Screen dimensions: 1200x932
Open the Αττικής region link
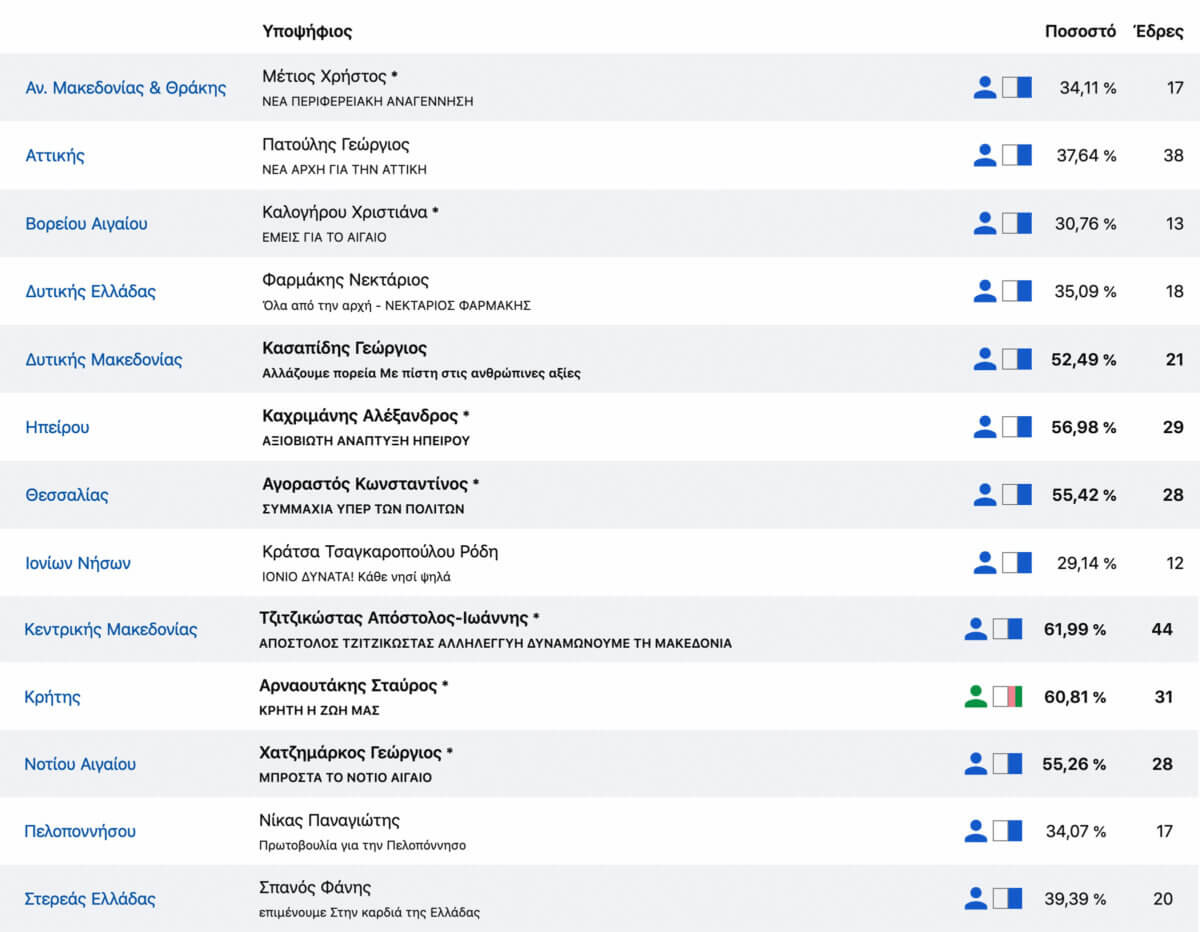click(55, 156)
